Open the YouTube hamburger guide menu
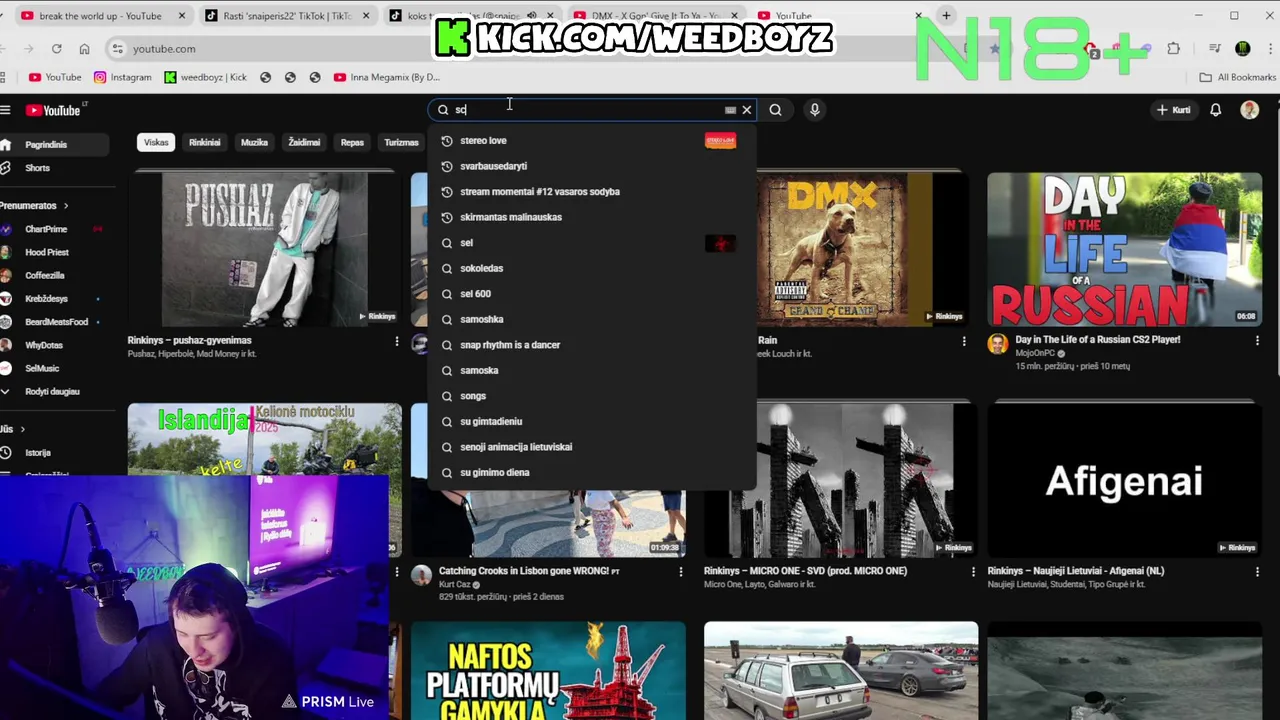Image resolution: width=1280 pixels, height=720 pixels. 5,110
